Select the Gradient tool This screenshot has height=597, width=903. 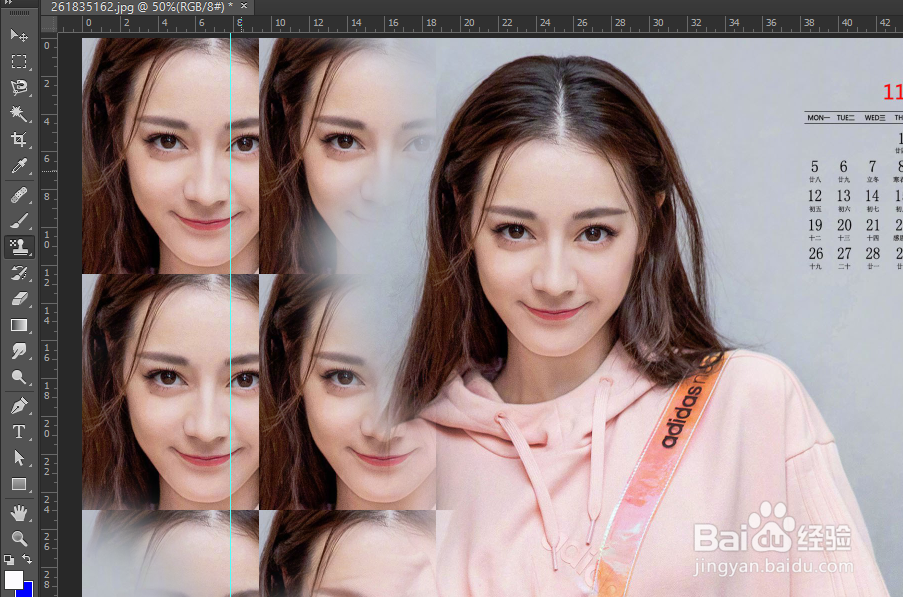coord(19,325)
